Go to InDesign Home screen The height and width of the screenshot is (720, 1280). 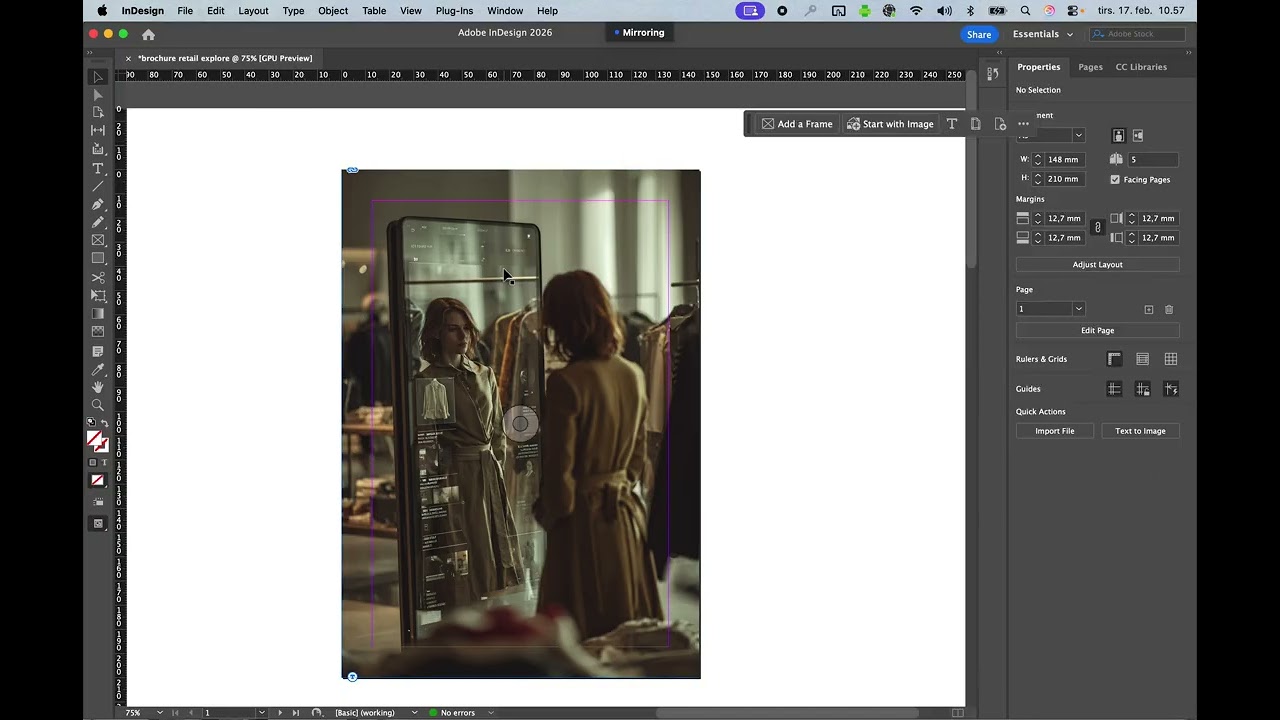coord(148,34)
